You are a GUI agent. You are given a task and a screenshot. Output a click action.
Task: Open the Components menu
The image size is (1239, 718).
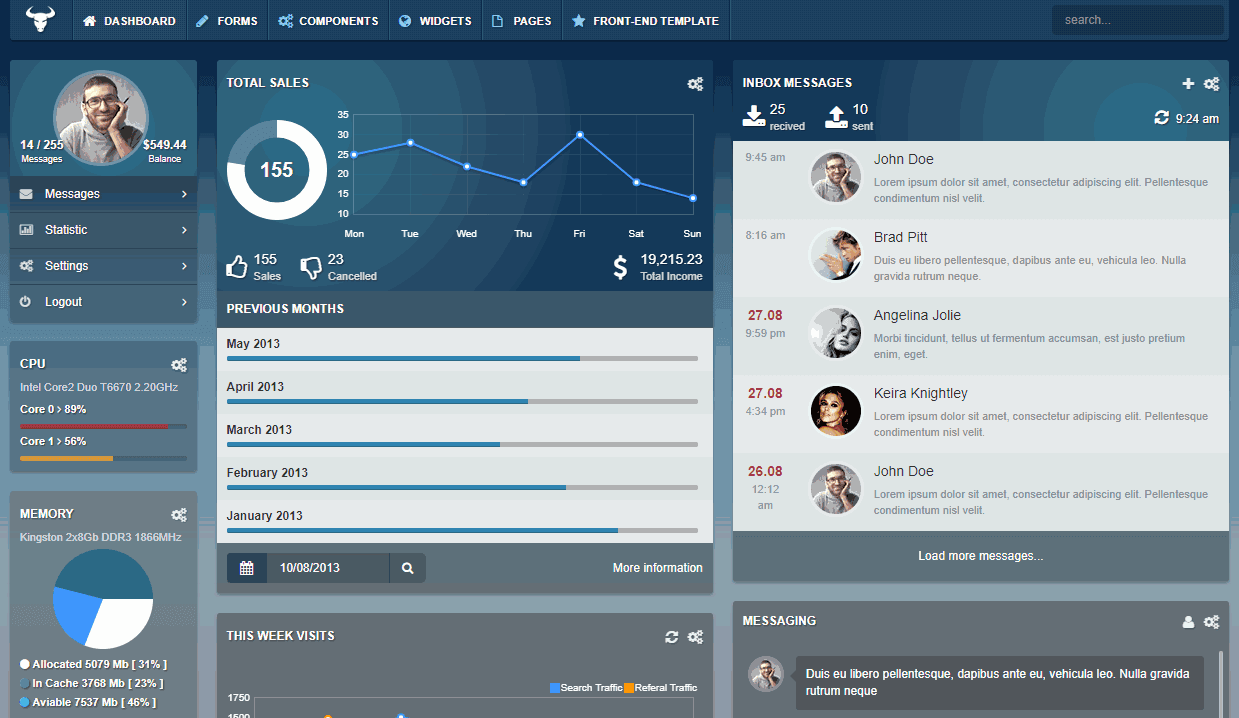coord(328,20)
